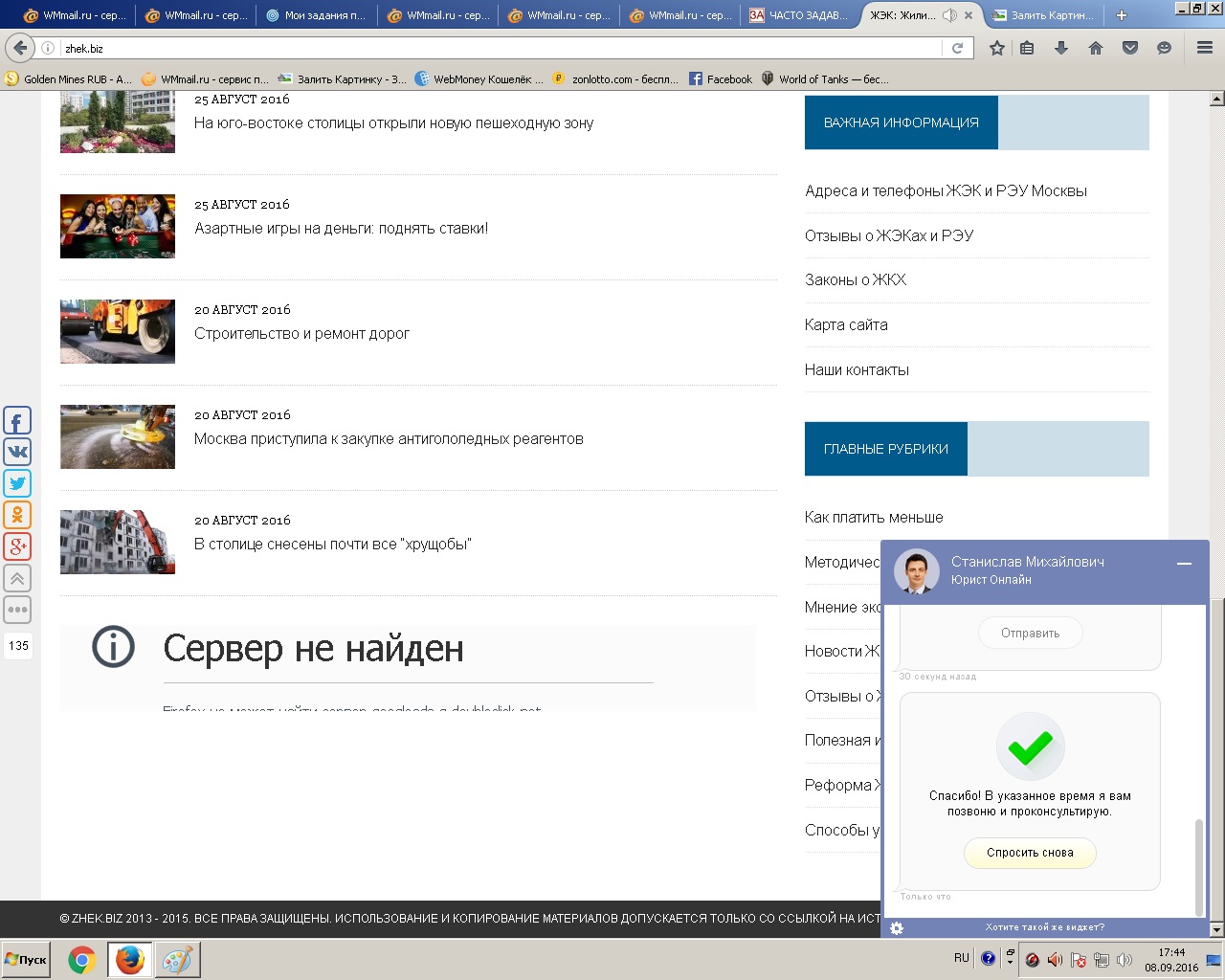Share the page on VK
Screen dimensions: 1225x980
pyautogui.click(x=17, y=452)
